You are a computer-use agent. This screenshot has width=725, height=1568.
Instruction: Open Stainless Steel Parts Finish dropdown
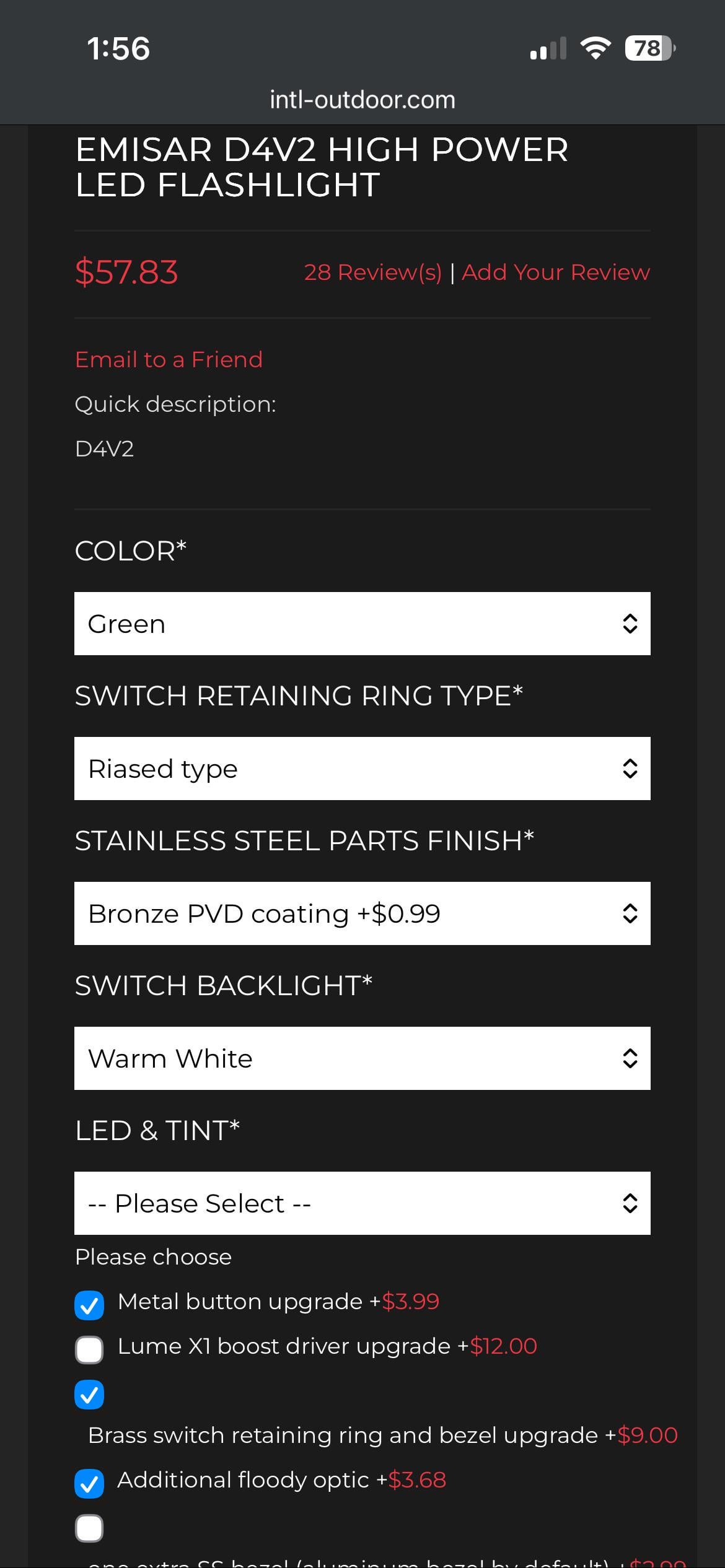(x=362, y=913)
